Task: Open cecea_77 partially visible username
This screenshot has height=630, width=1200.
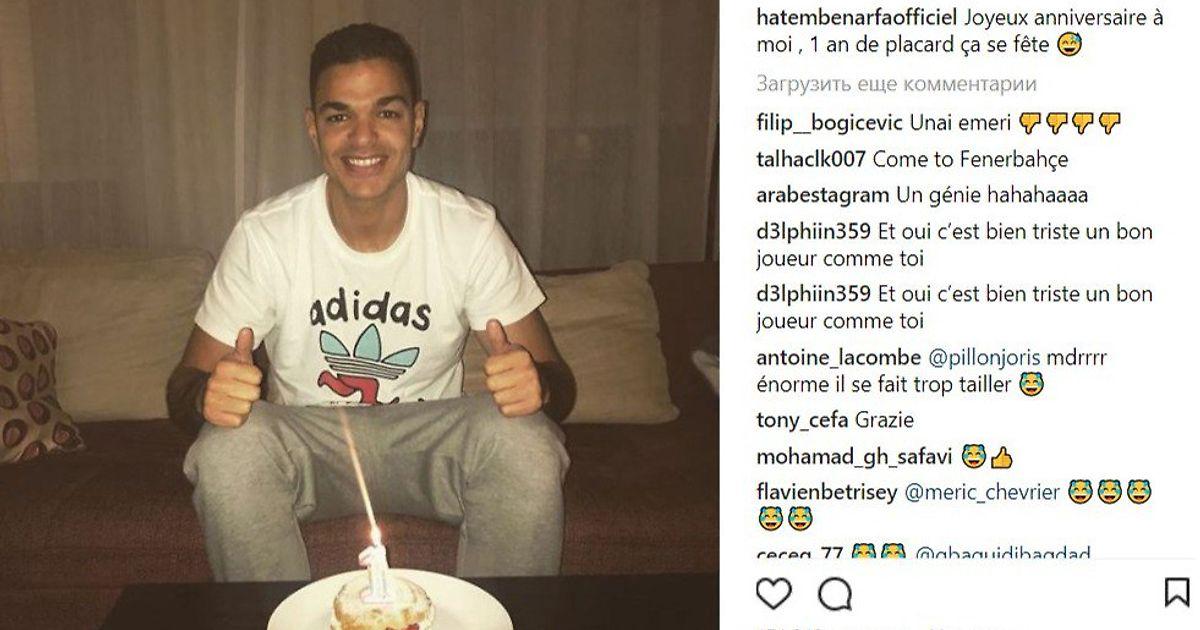Action: tap(802, 553)
